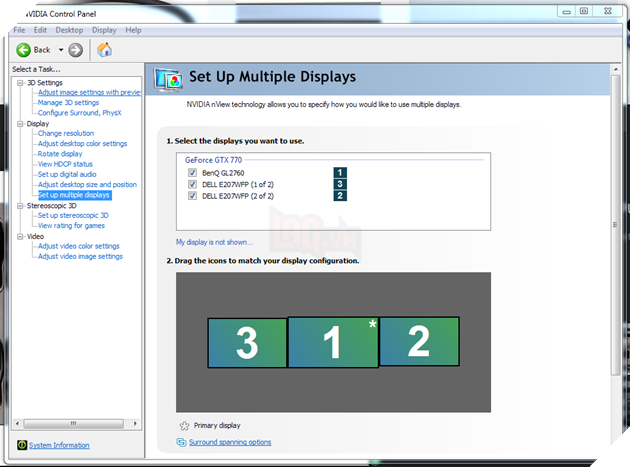Click the 3D Settings tree label

(45, 83)
